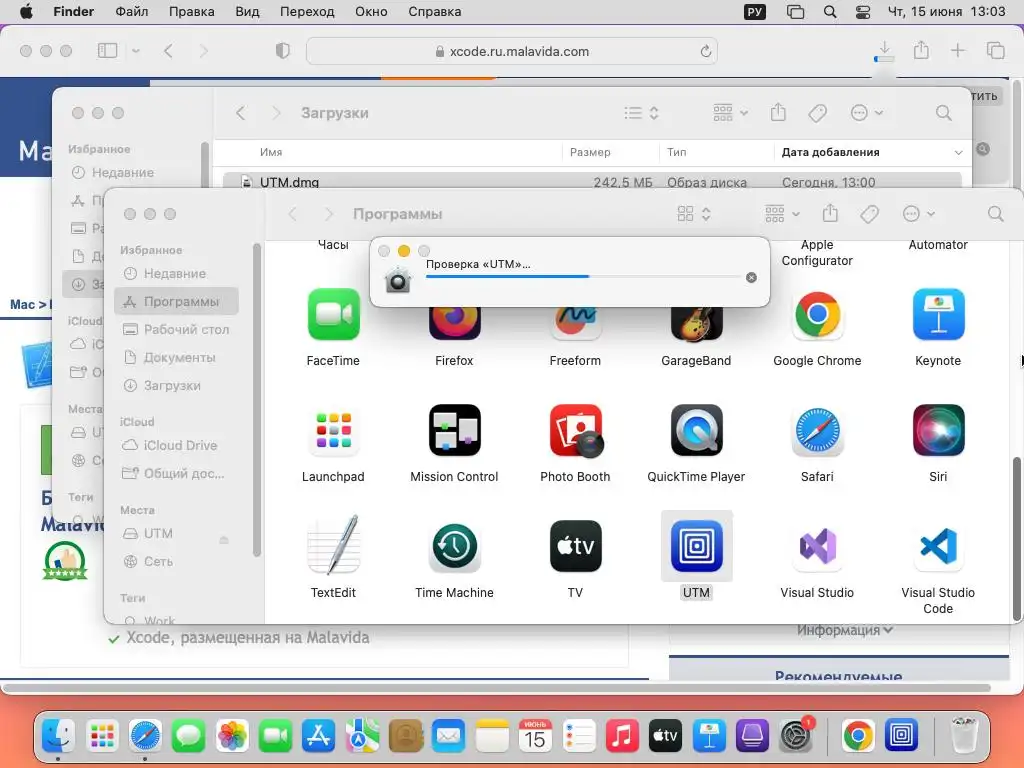Open Time Machine app icon
The image size is (1024, 768).
point(455,546)
